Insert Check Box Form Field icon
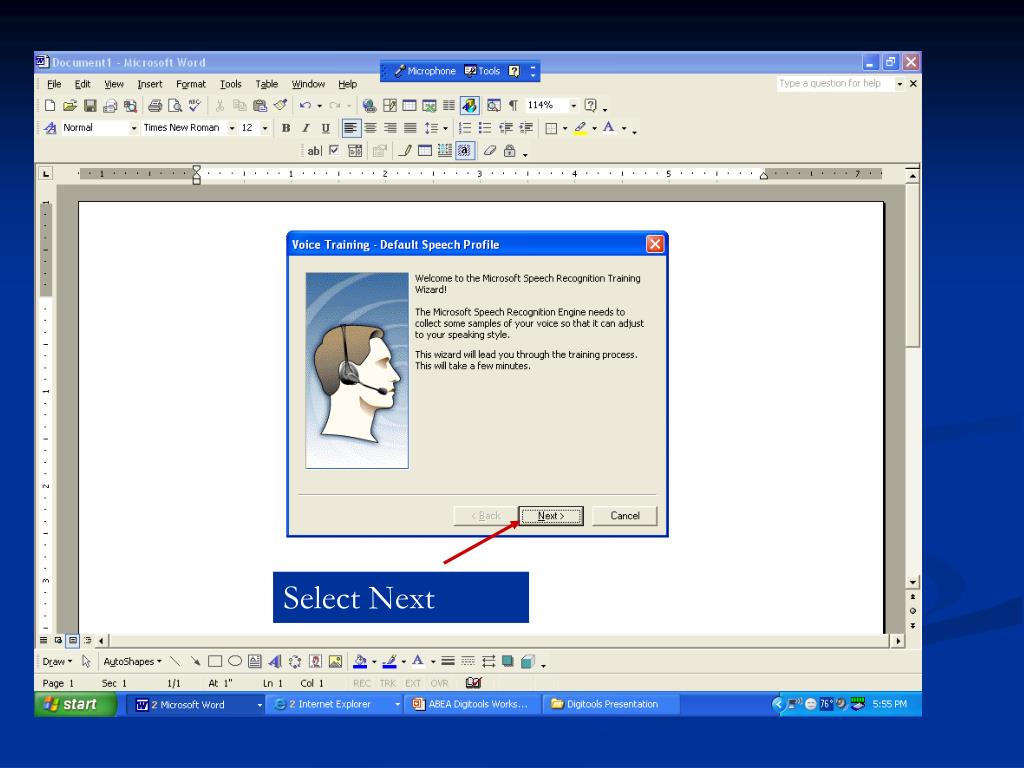 334,151
